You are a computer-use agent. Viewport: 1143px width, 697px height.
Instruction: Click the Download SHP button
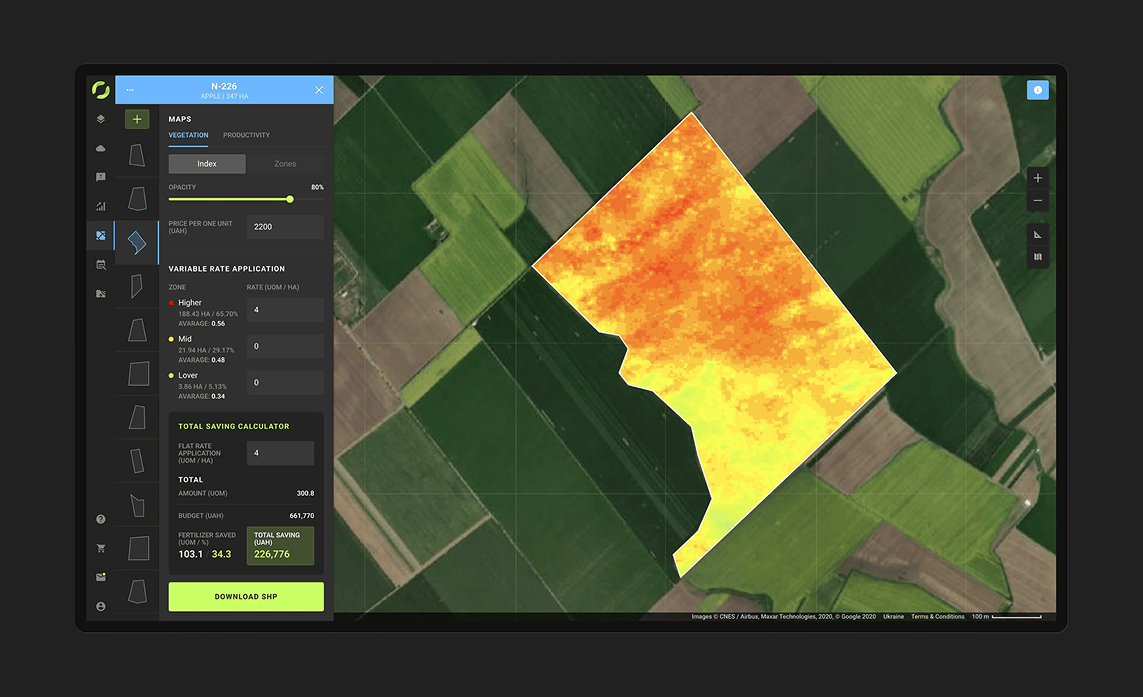246,597
